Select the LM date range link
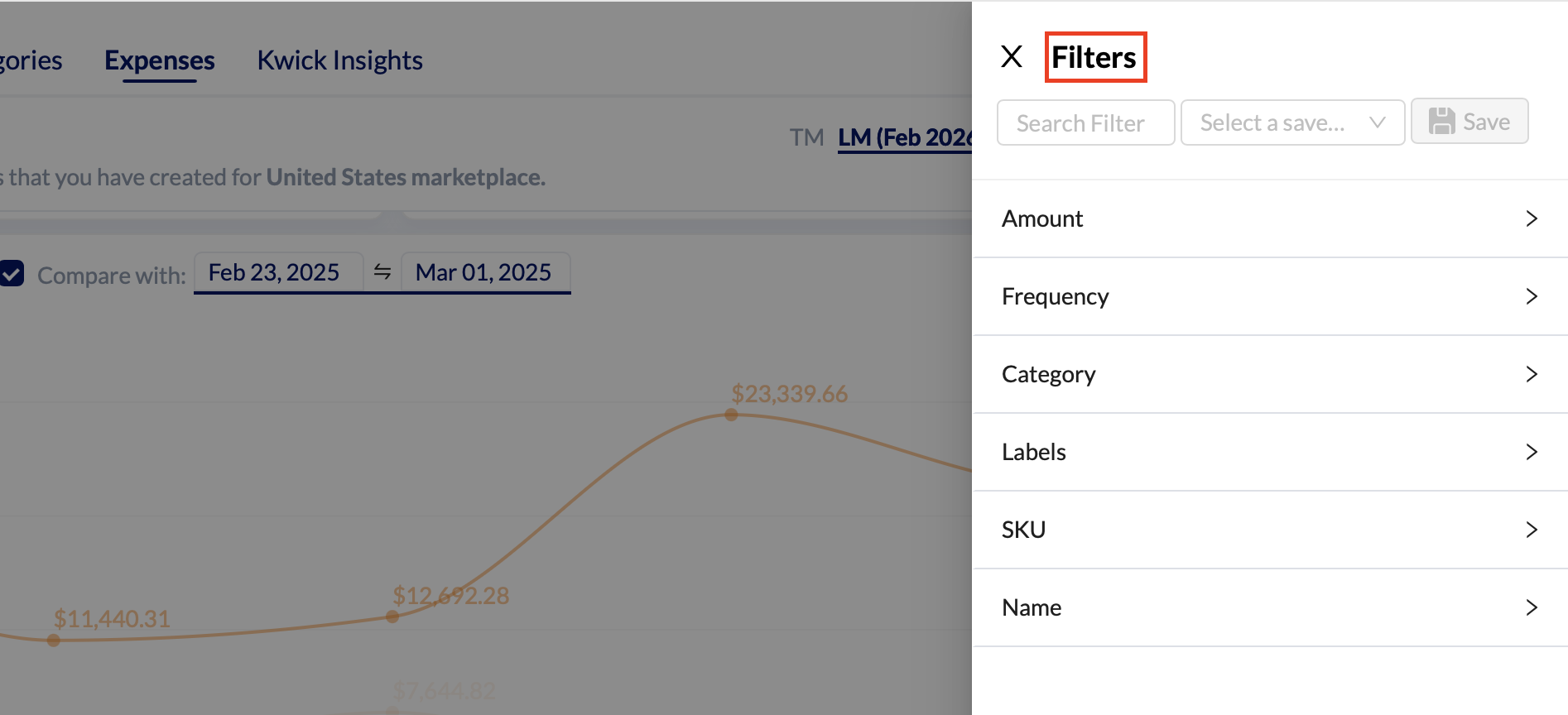The height and width of the screenshot is (715, 1568). click(904, 137)
